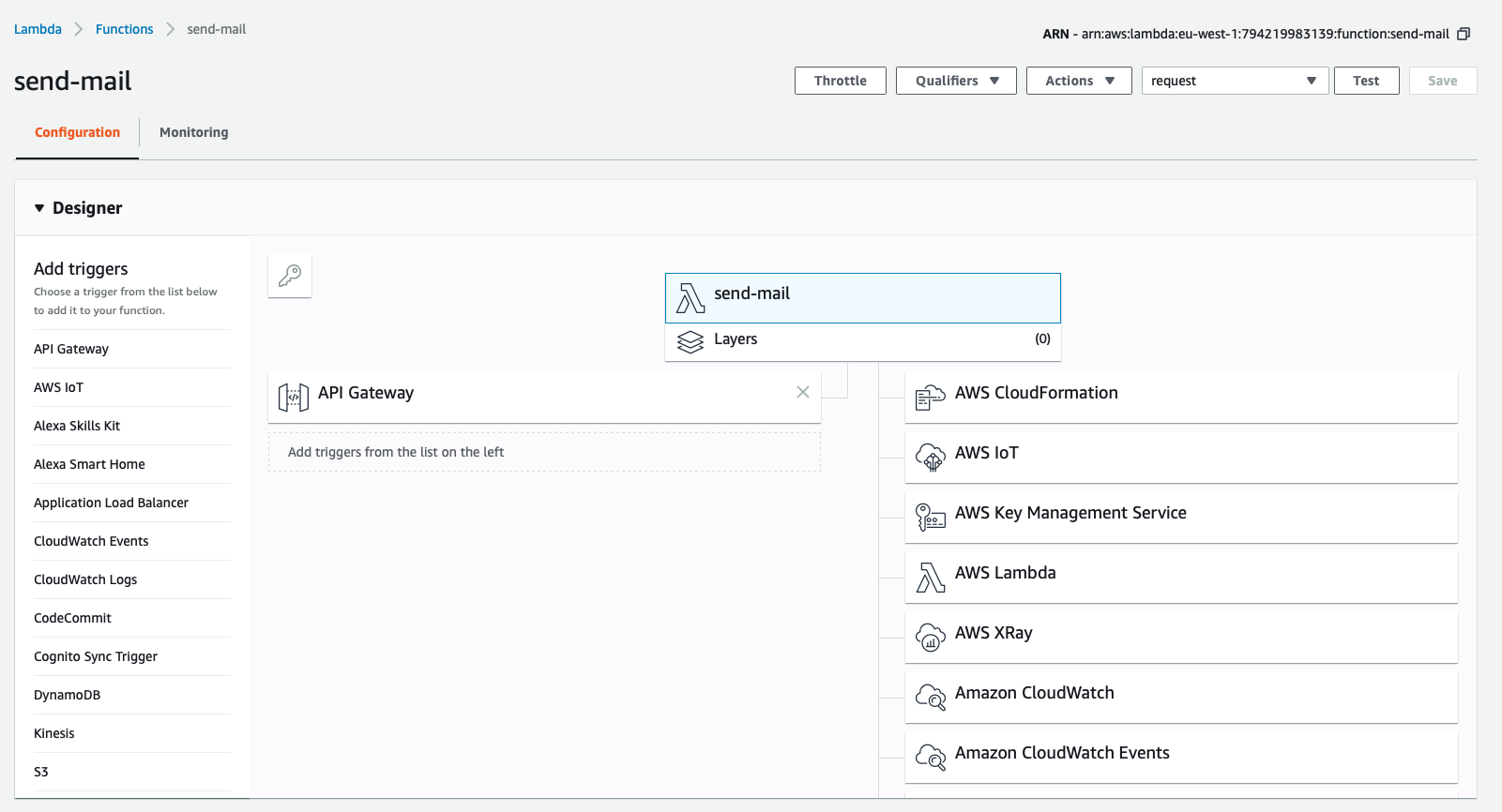Open the permissions key icon
The height and width of the screenshot is (812, 1502).
[290, 276]
